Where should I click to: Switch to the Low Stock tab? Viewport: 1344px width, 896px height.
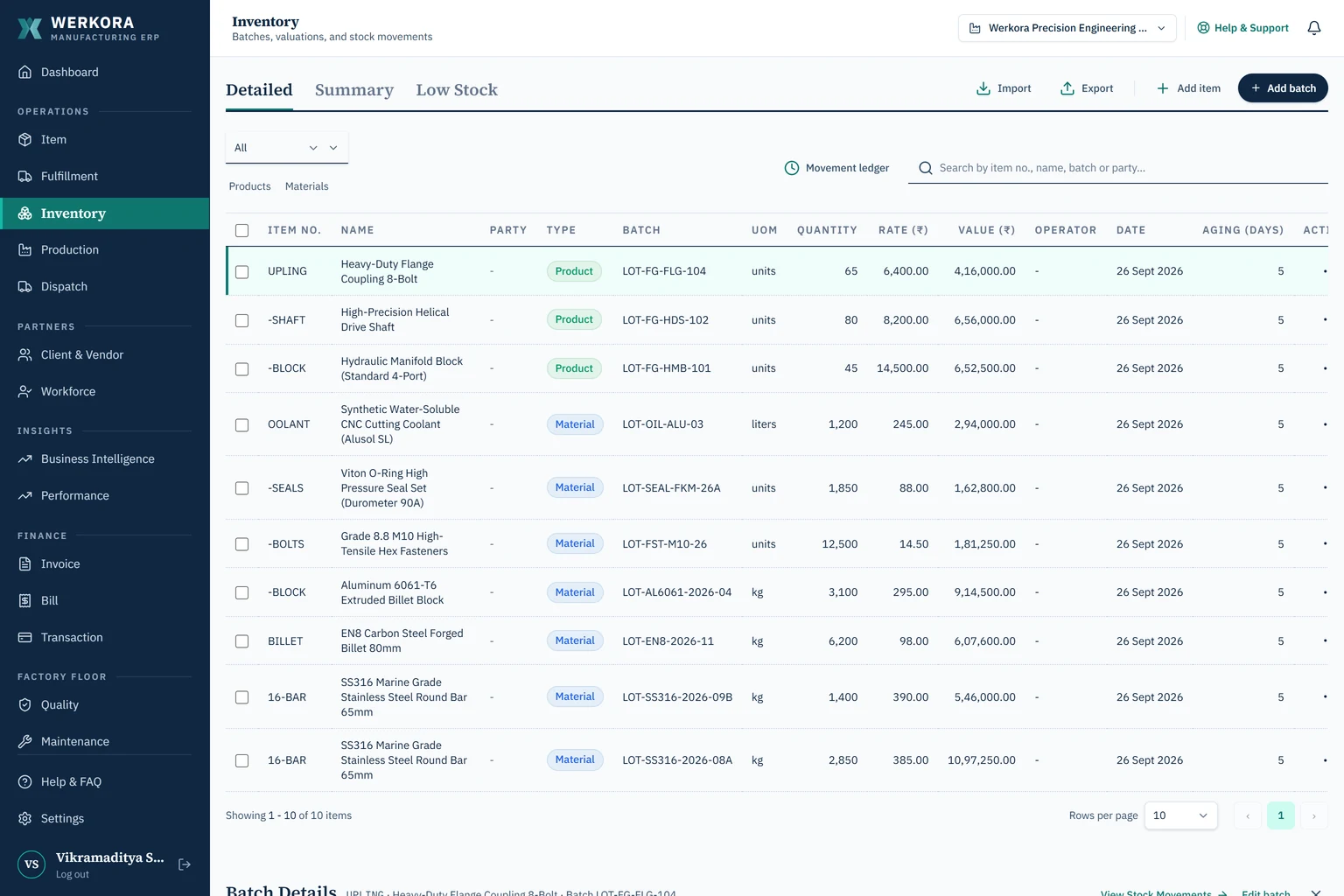coord(457,90)
